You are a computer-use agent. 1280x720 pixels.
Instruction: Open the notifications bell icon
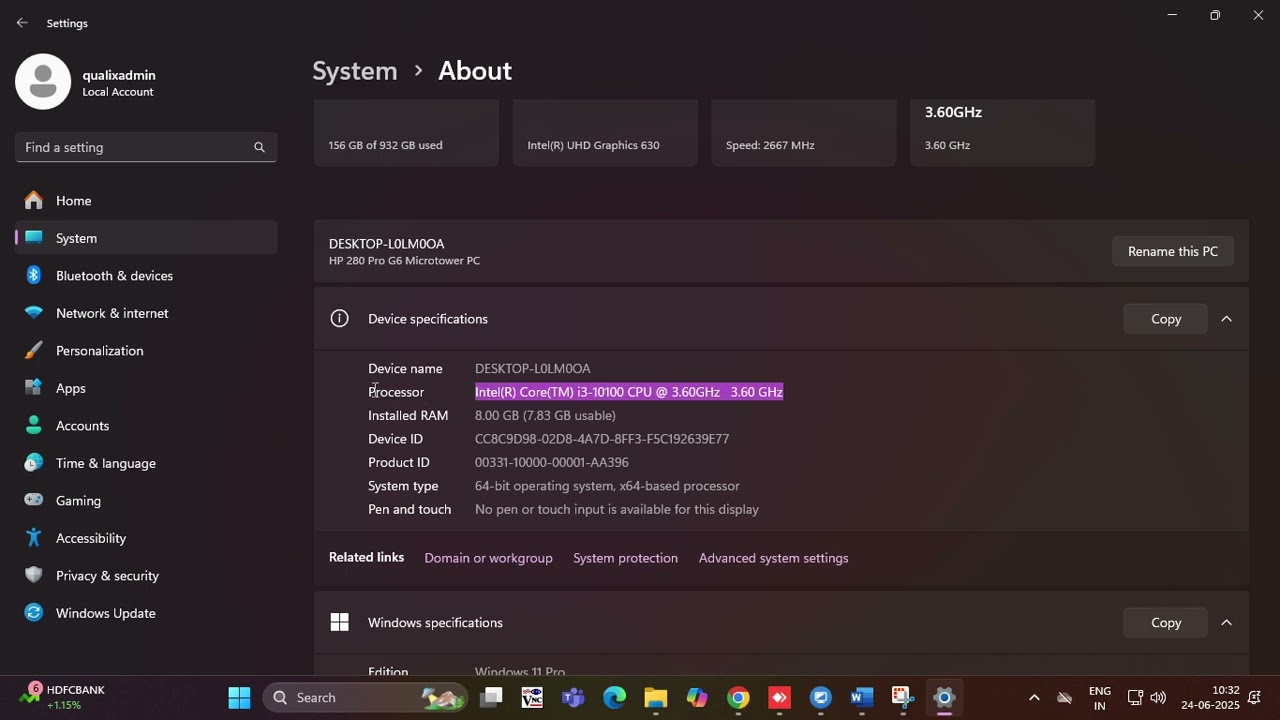coord(1254,698)
